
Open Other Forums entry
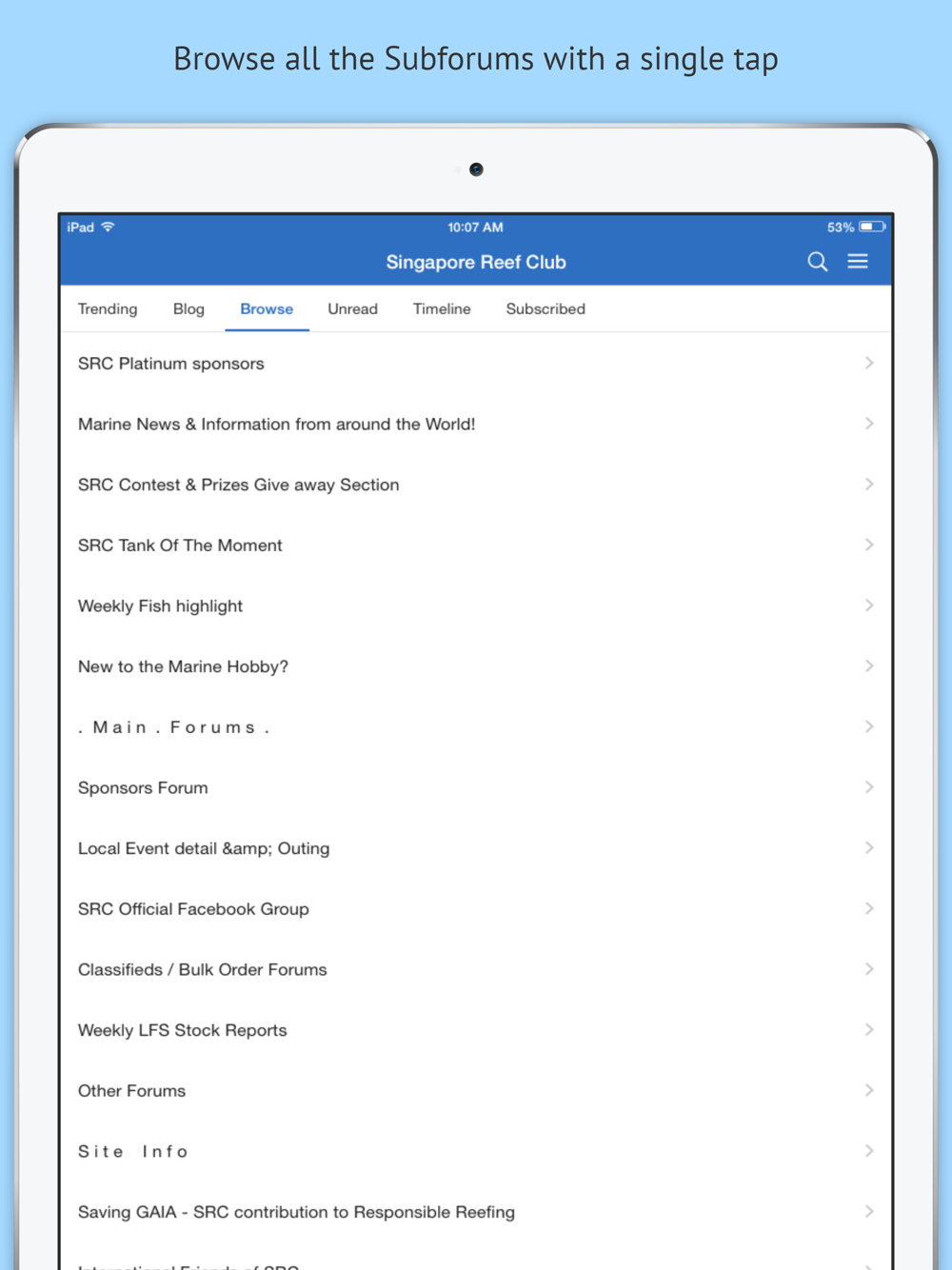click(x=476, y=1090)
